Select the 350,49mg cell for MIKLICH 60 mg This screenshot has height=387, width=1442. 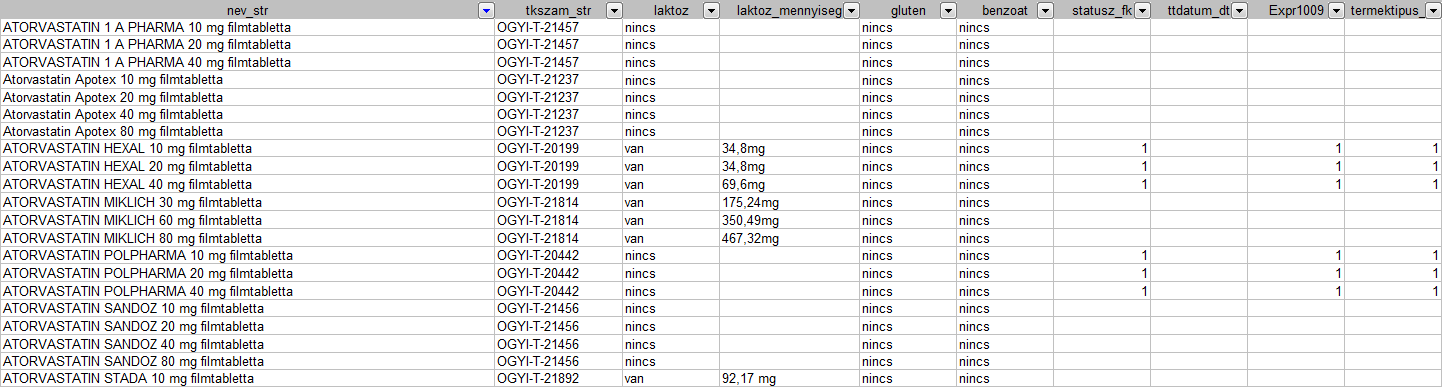788,220
